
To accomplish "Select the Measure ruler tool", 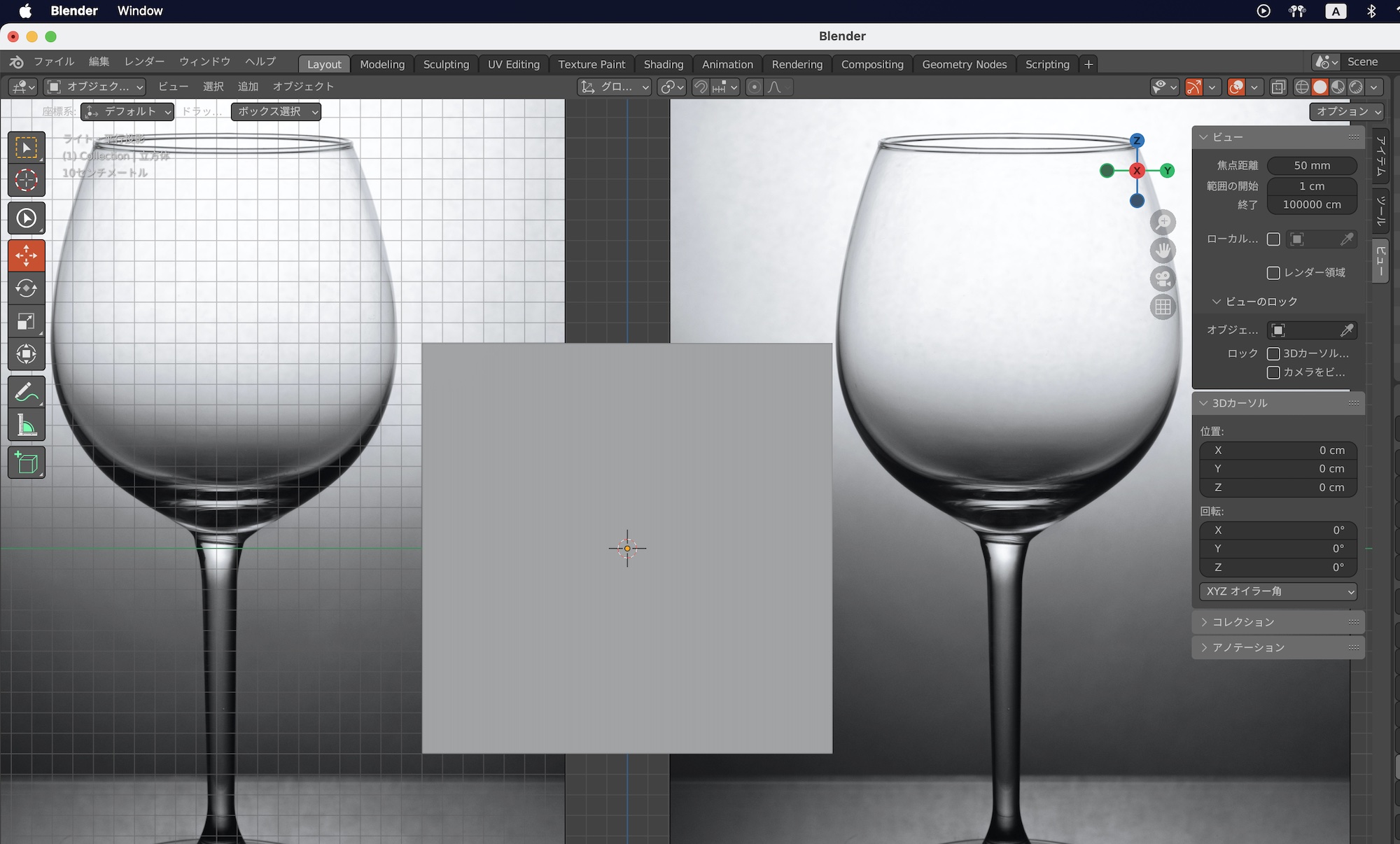I will (27, 425).
